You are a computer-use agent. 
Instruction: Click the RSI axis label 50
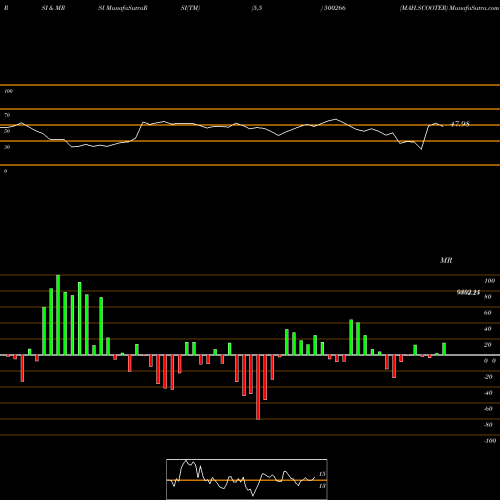tap(7, 131)
